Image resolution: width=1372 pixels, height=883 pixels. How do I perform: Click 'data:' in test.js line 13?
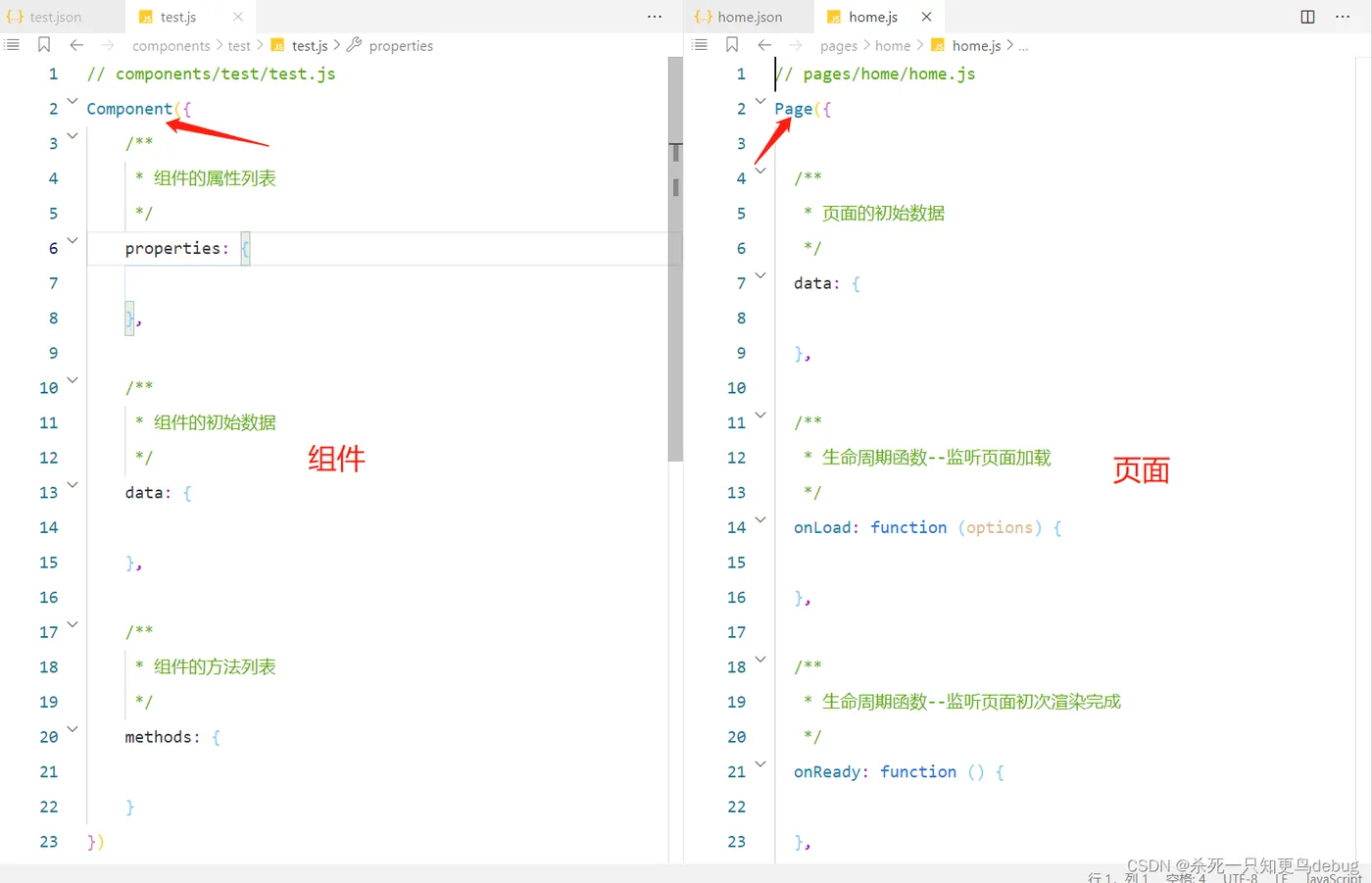coord(148,493)
